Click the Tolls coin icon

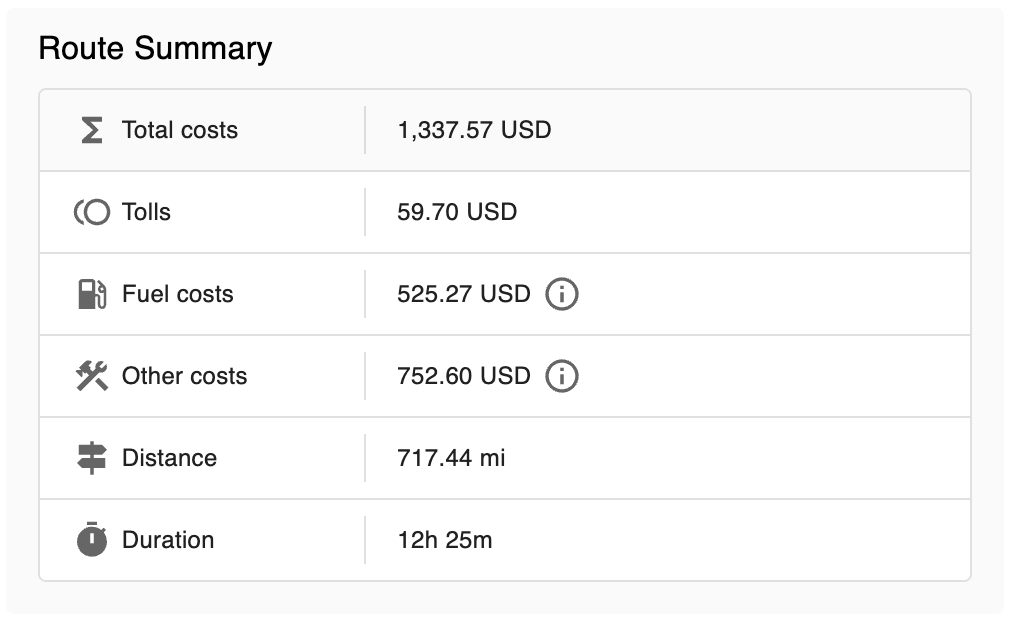pyautogui.click(x=92, y=212)
